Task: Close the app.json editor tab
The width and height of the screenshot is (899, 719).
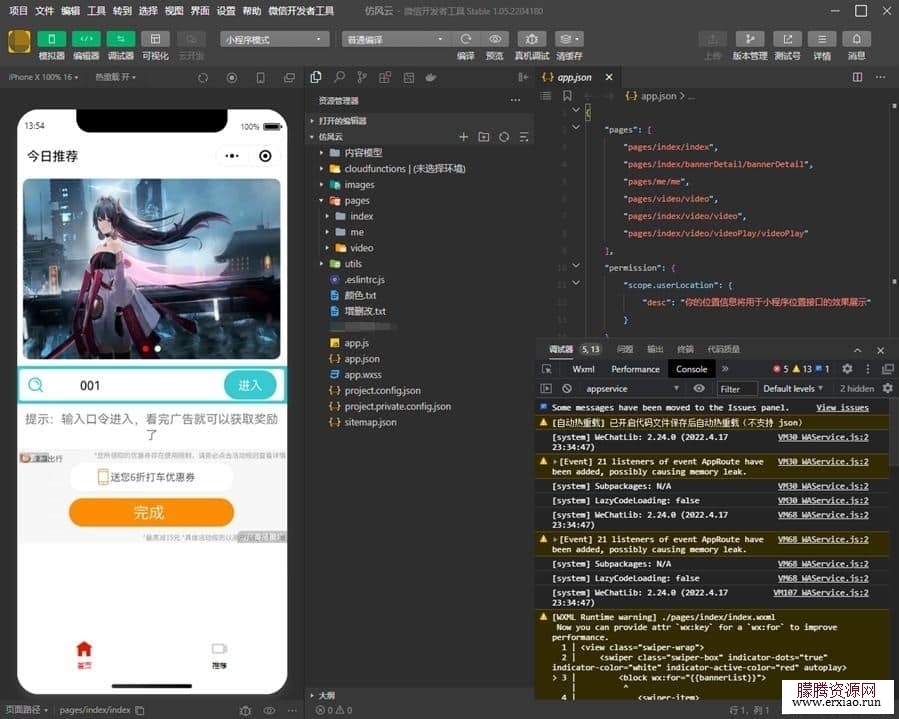Action: [609, 77]
